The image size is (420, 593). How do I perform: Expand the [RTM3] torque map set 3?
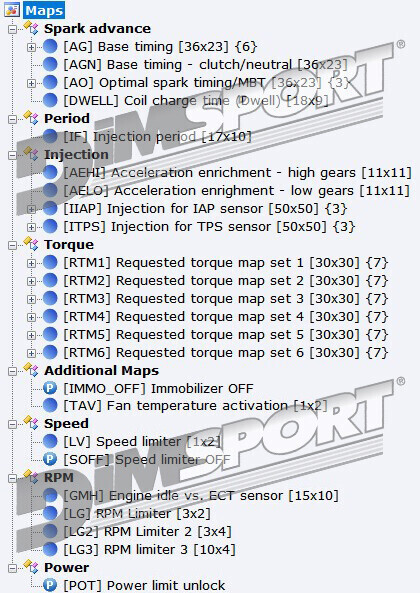click(x=31, y=300)
